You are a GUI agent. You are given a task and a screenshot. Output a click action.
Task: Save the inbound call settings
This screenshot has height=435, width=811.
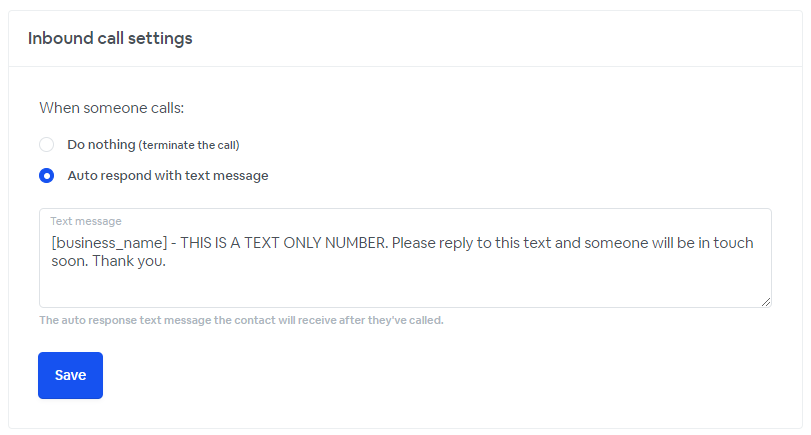click(70, 375)
